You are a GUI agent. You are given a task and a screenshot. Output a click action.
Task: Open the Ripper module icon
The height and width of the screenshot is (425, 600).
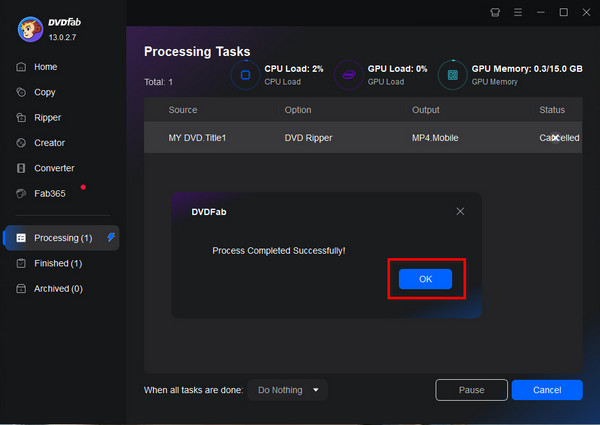21,117
